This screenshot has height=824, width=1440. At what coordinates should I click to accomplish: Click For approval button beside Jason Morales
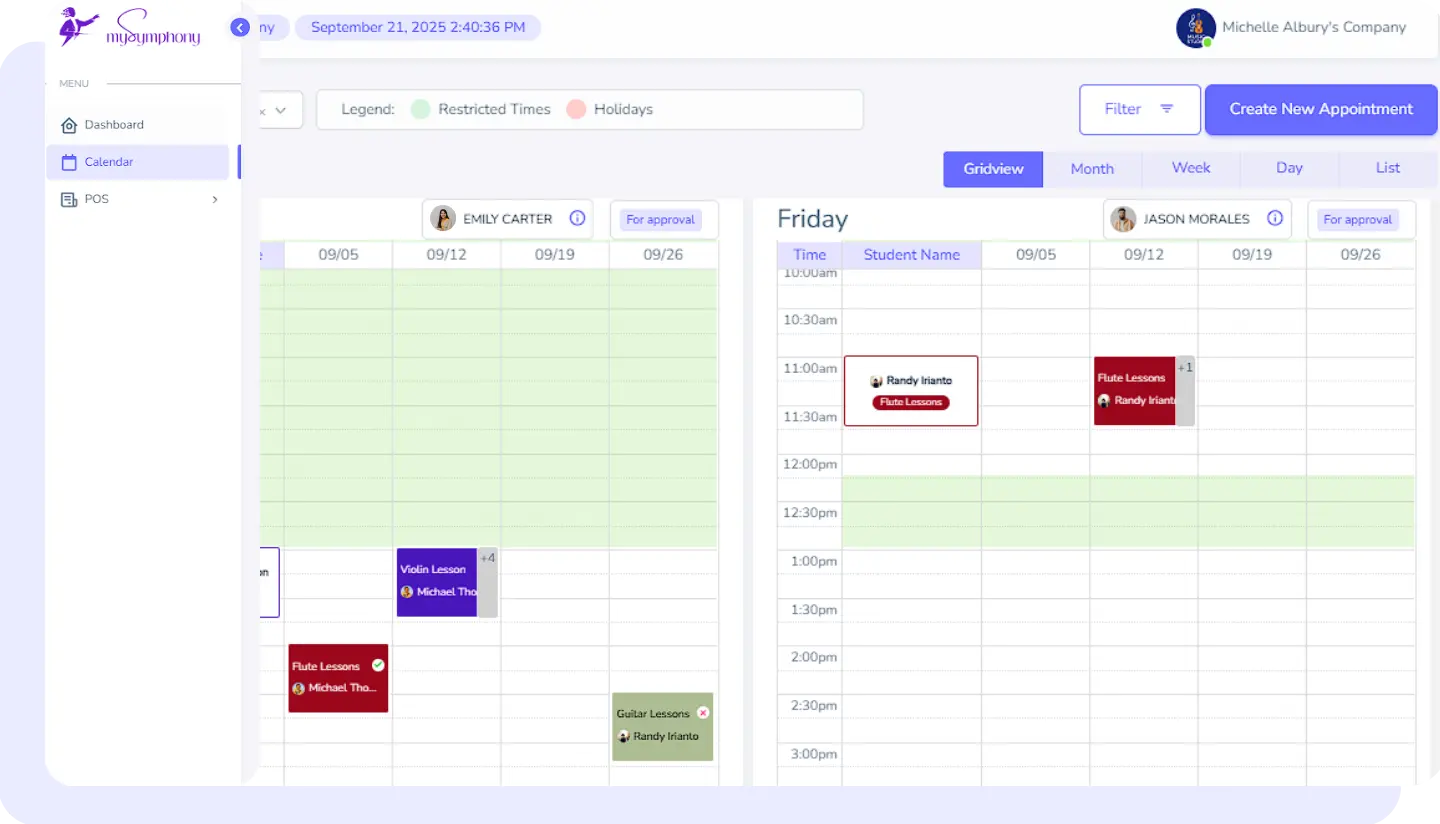[x=1357, y=220]
